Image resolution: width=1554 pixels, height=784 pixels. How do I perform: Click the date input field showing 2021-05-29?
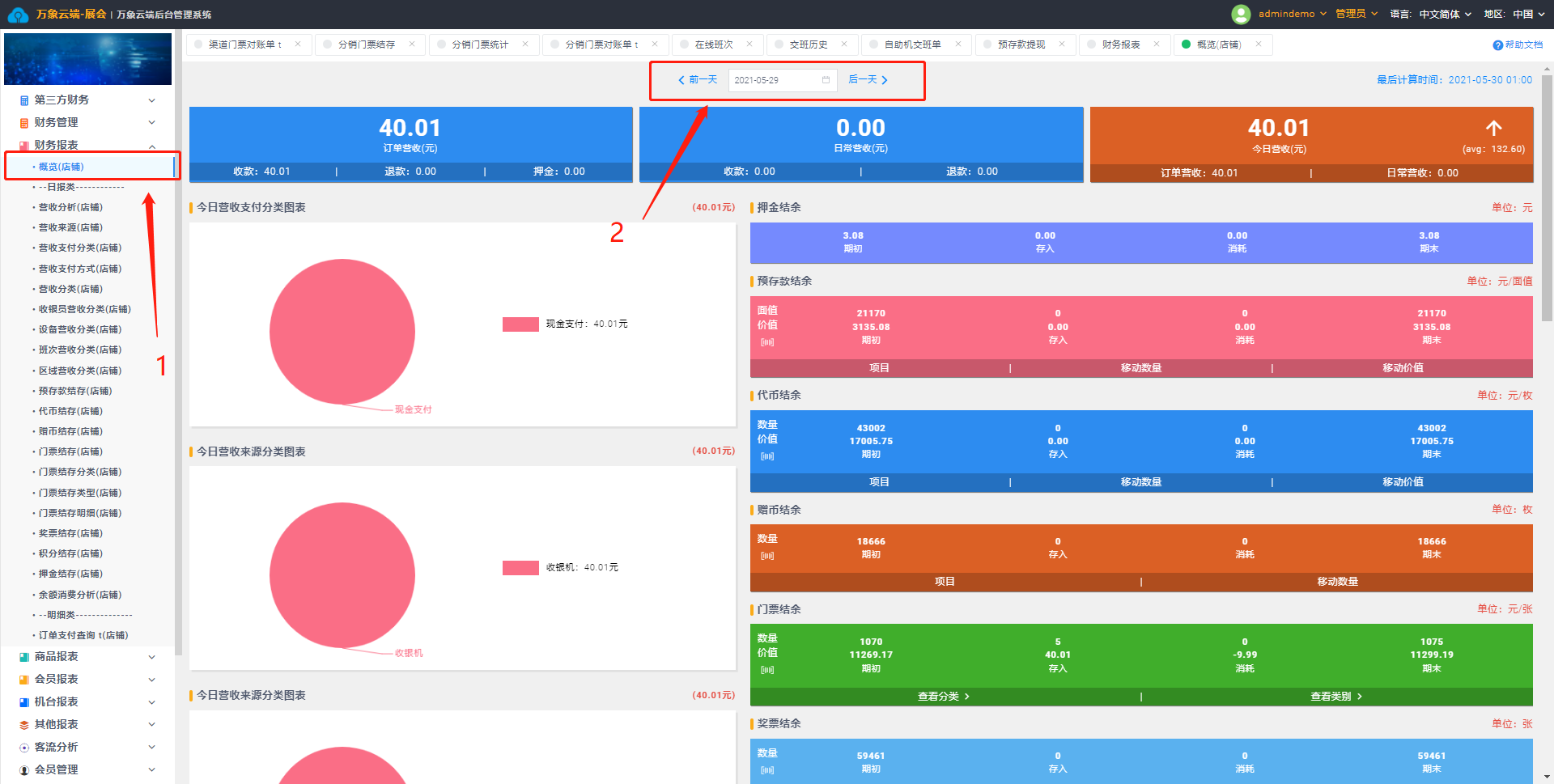click(783, 80)
